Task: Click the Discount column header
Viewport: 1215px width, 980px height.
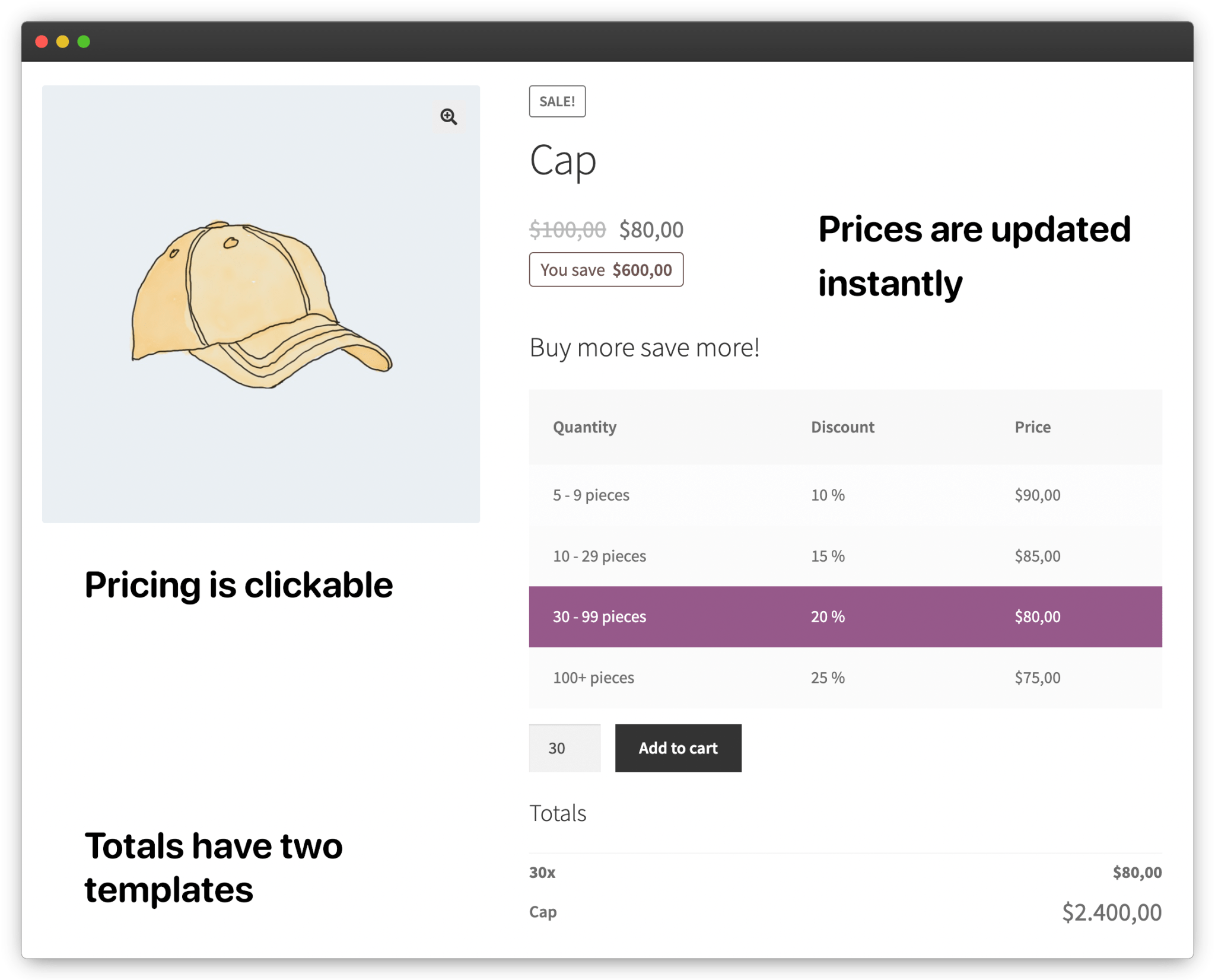Action: (842, 427)
